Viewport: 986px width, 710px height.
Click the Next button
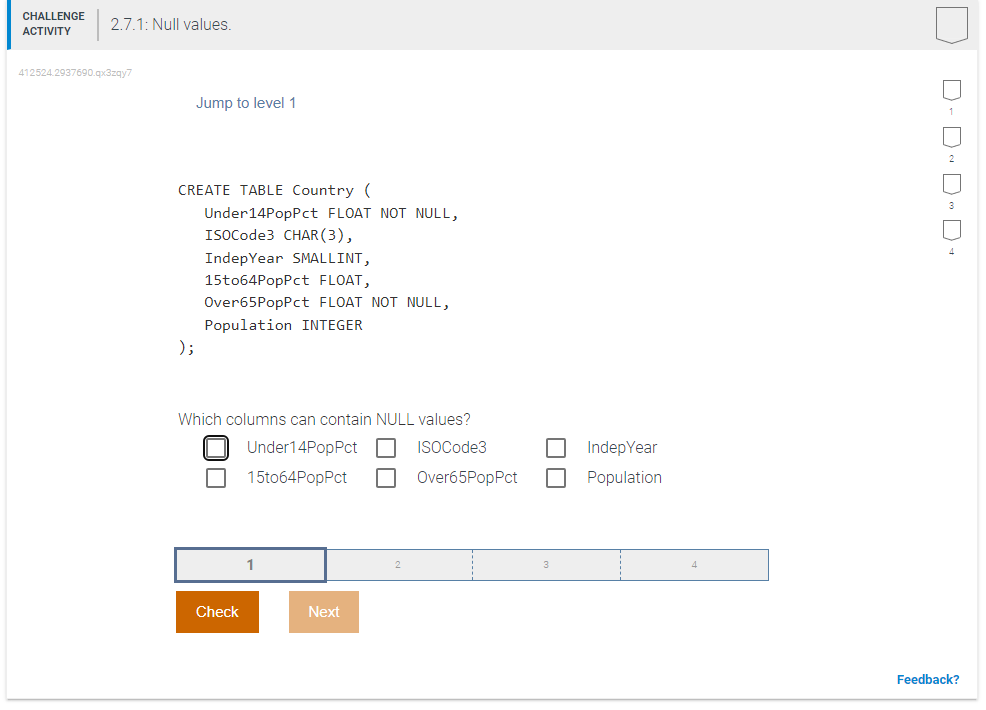click(323, 611)
